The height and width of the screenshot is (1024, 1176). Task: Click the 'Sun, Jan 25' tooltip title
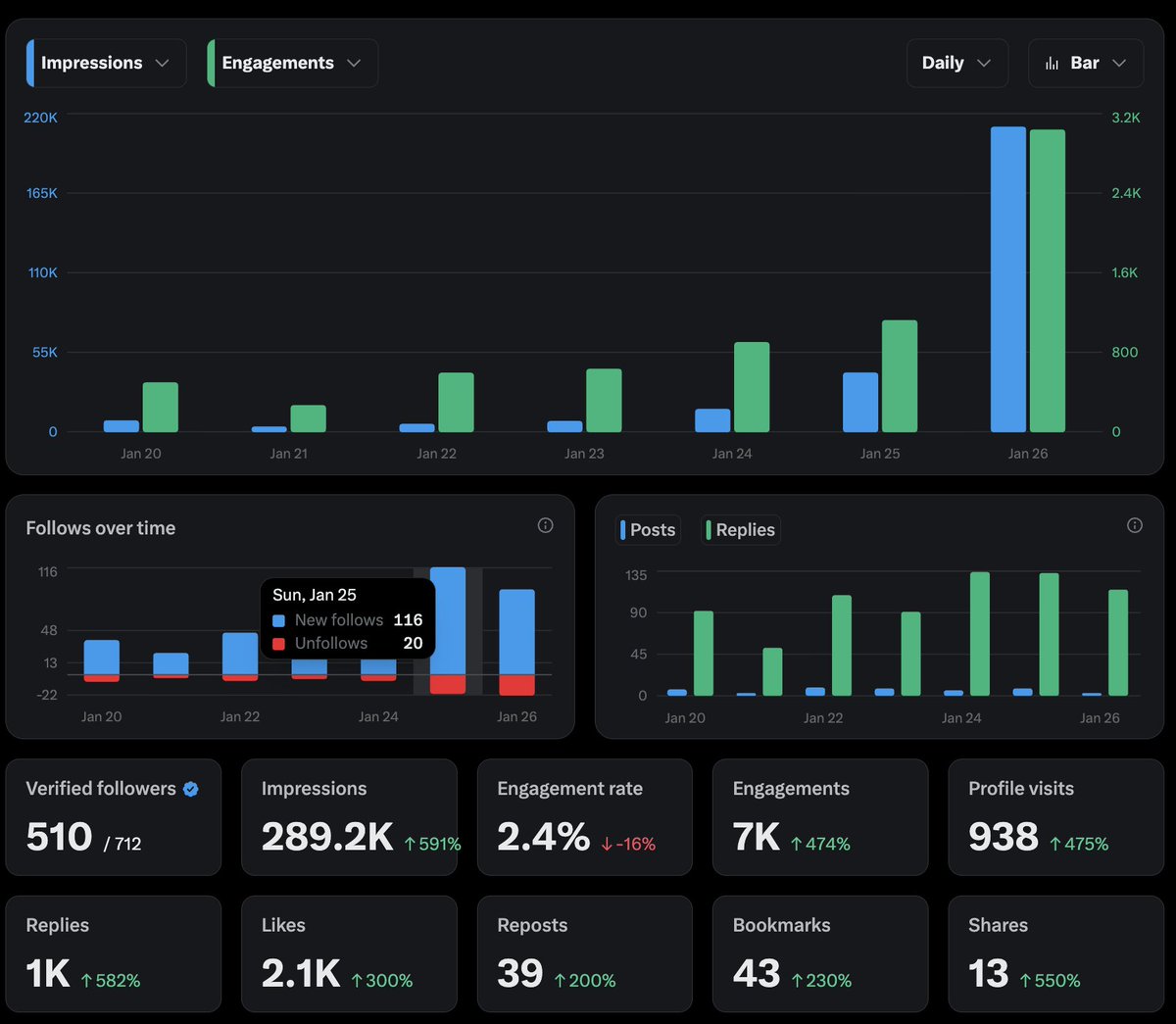[x=315, y=595]
